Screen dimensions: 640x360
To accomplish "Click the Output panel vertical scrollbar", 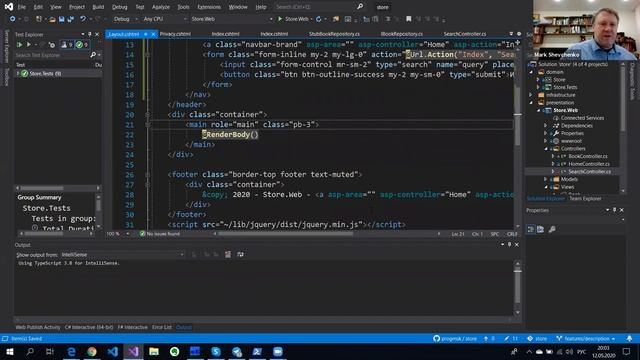I will [x=517, y=286].
